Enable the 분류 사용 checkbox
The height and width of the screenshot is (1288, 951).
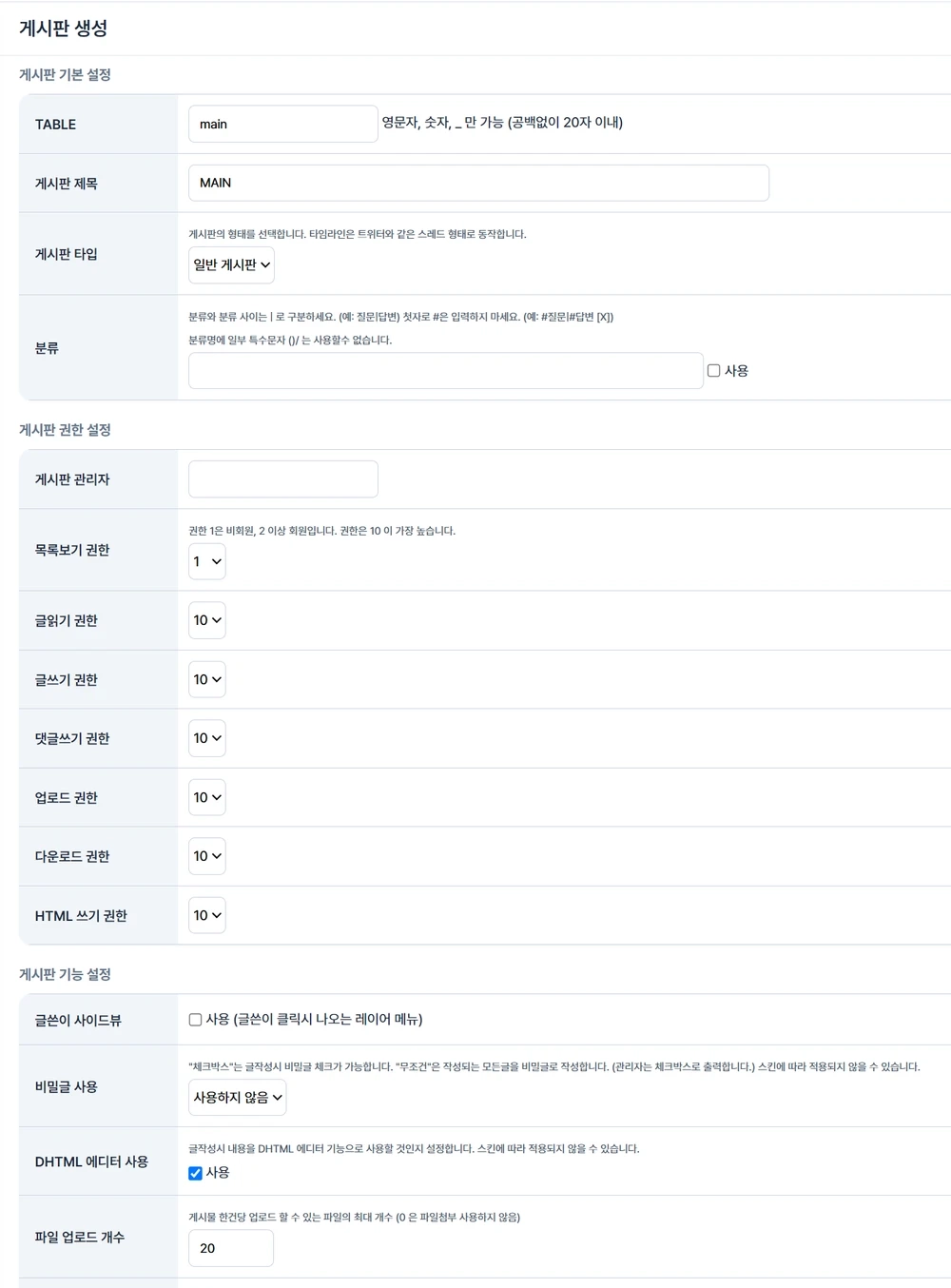pyautogui.click(x=713, y=371)
